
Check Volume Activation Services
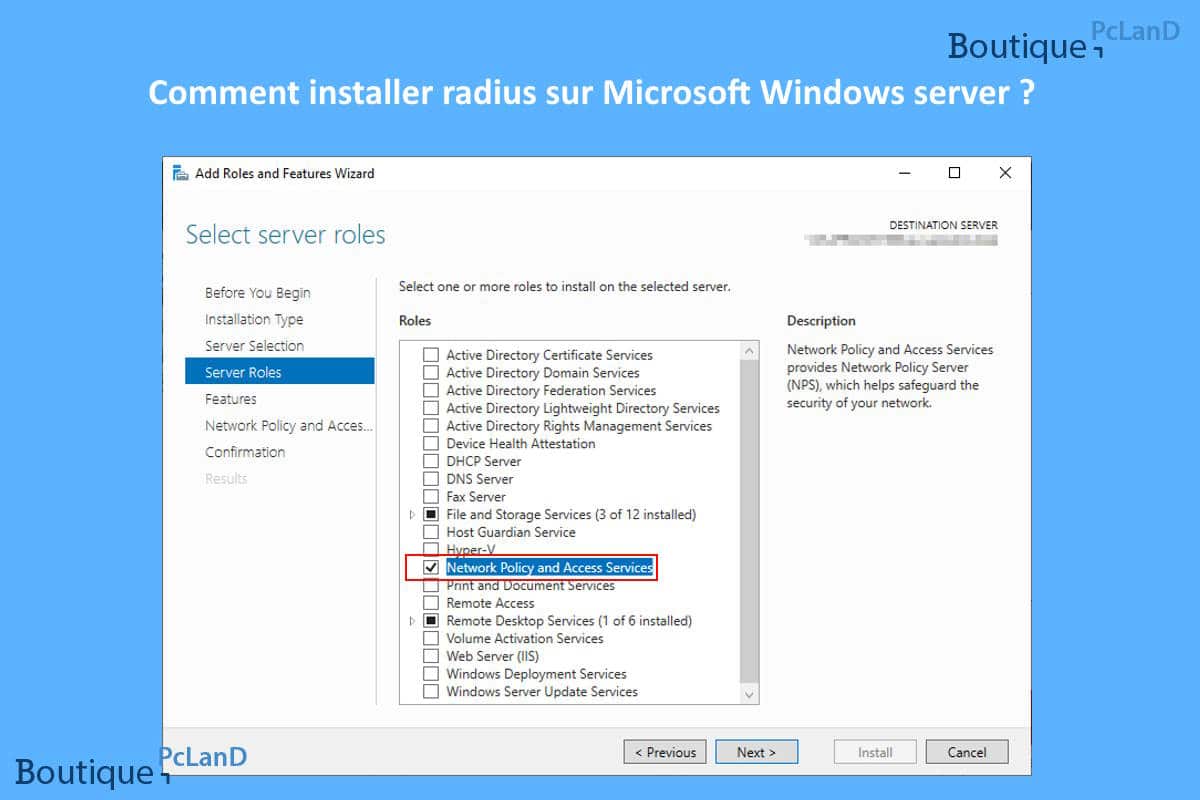pyautogui.click(x=431, y=638)
